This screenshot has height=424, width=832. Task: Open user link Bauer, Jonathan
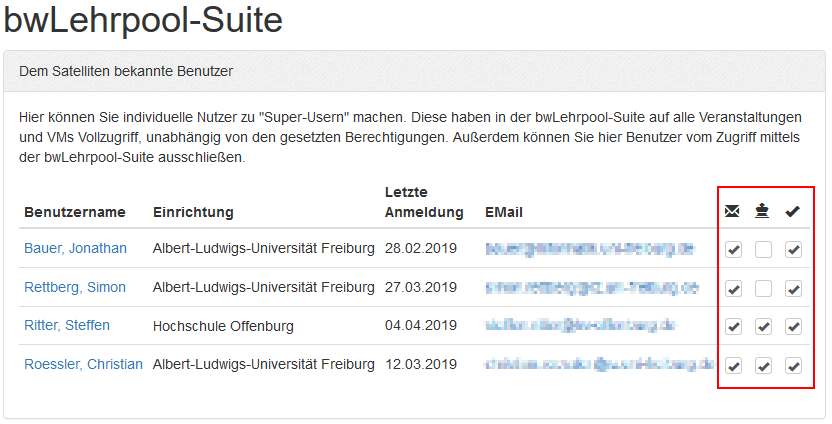click(75, 248)
